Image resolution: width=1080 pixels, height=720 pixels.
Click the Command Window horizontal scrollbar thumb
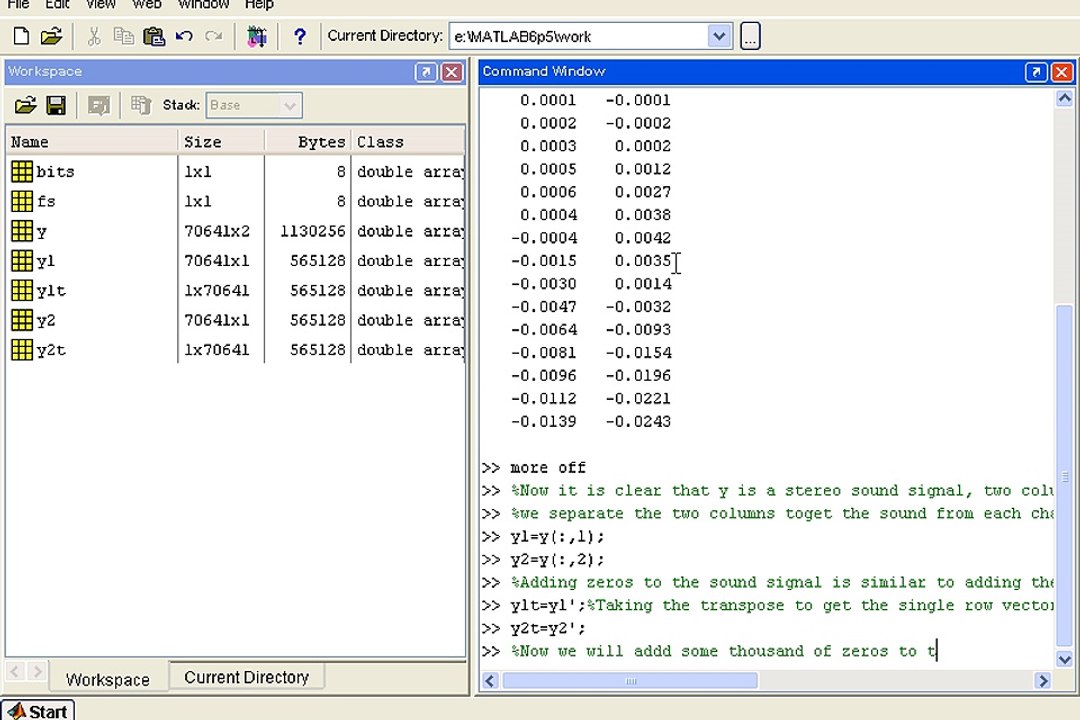point(630,681)
